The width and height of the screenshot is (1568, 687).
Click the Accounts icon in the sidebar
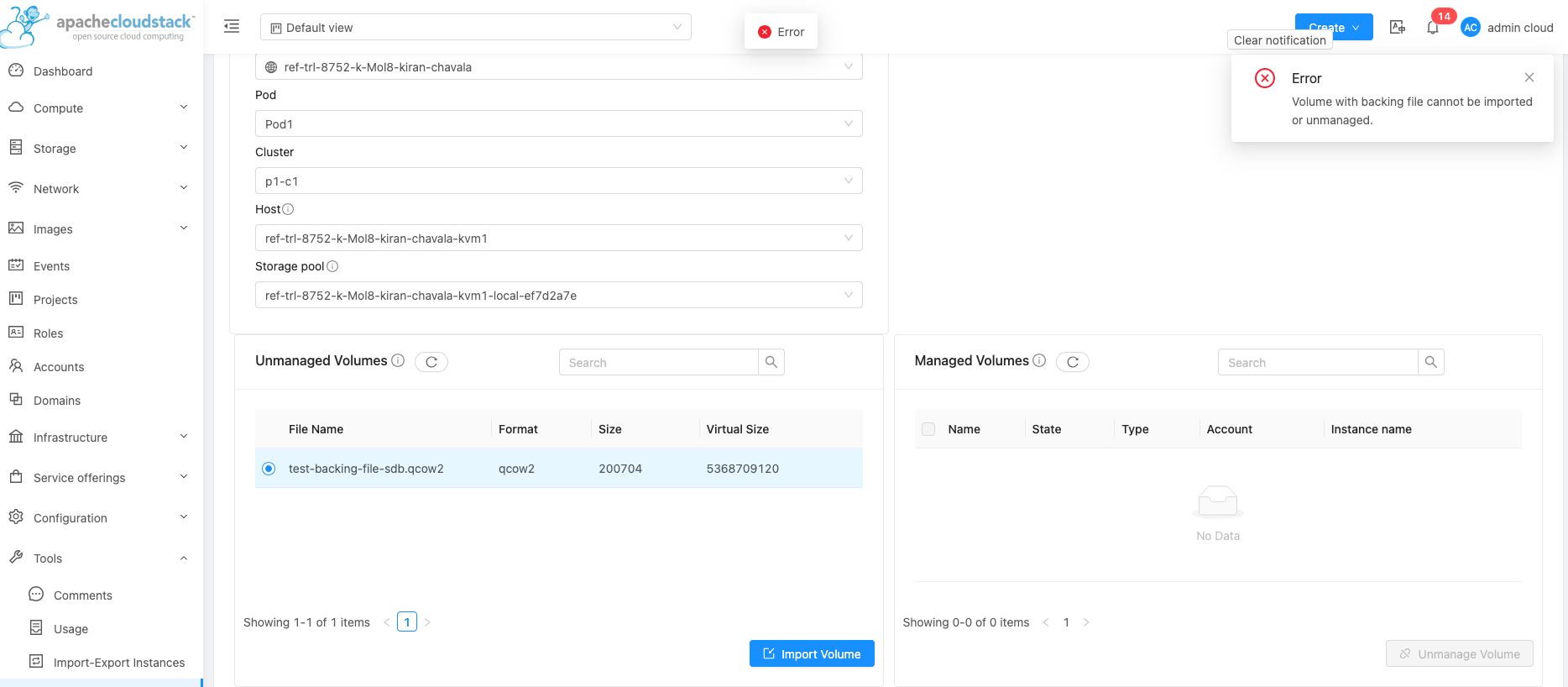pos(16,366)
